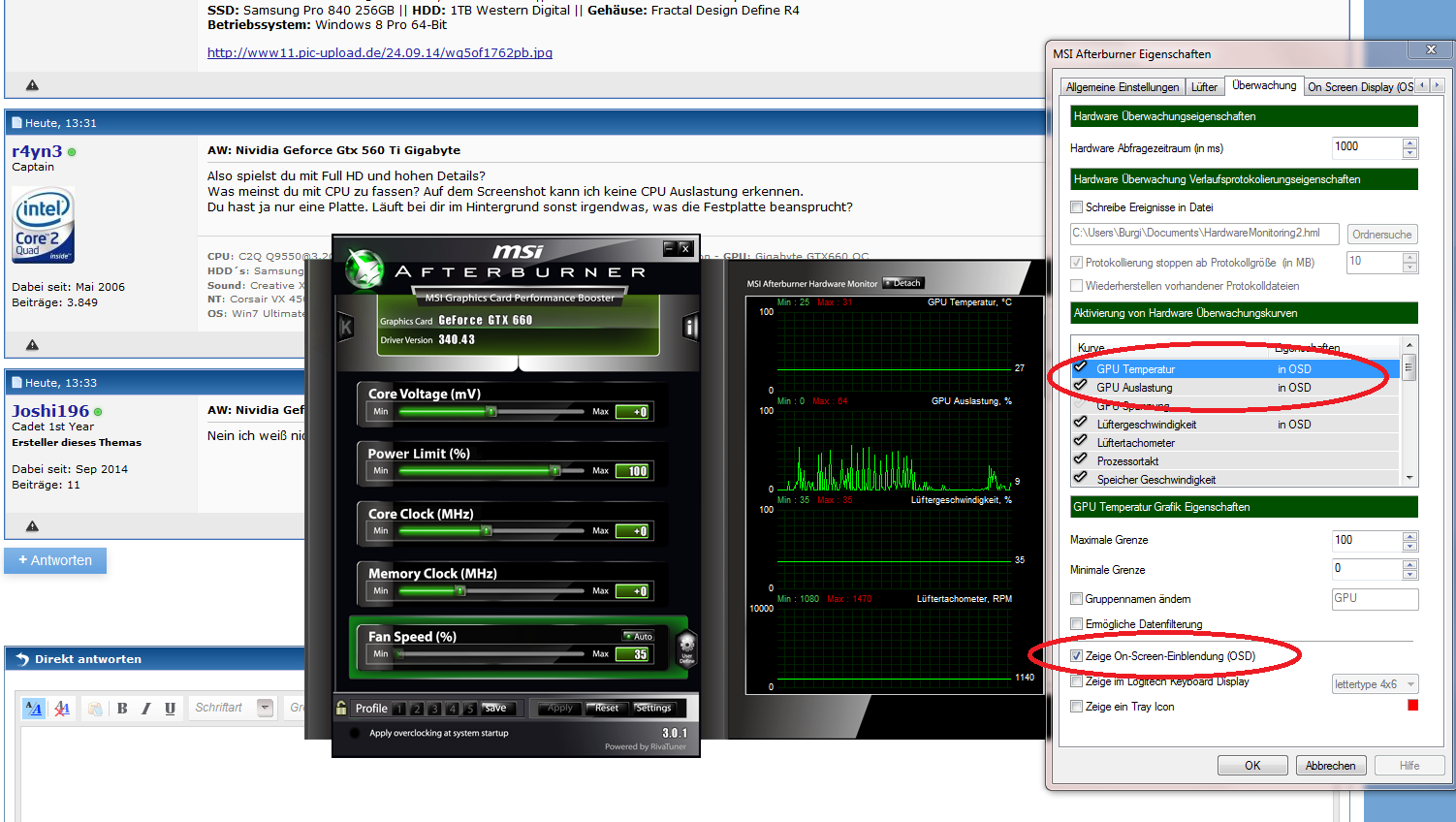Adjust the Core Clock slider handle
This screenshot has width=1456, height=822.
tap(487, 531)
